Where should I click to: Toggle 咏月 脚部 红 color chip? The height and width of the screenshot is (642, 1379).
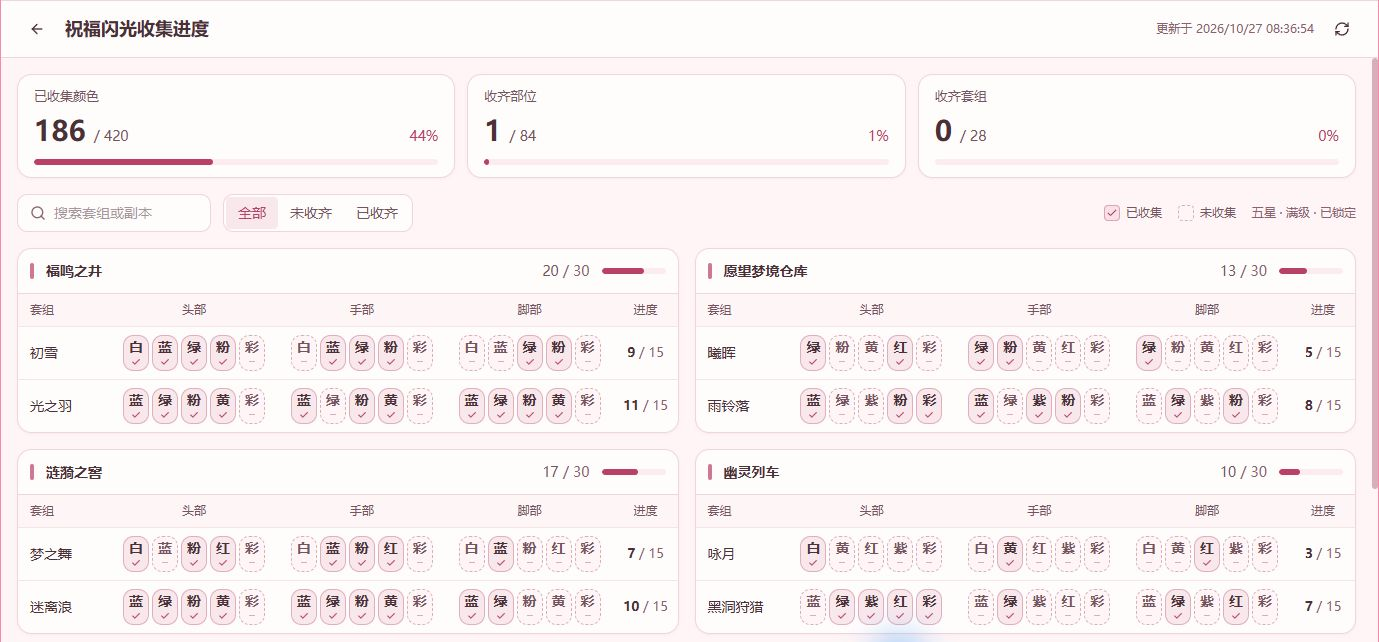click(x=1207, y=554)
